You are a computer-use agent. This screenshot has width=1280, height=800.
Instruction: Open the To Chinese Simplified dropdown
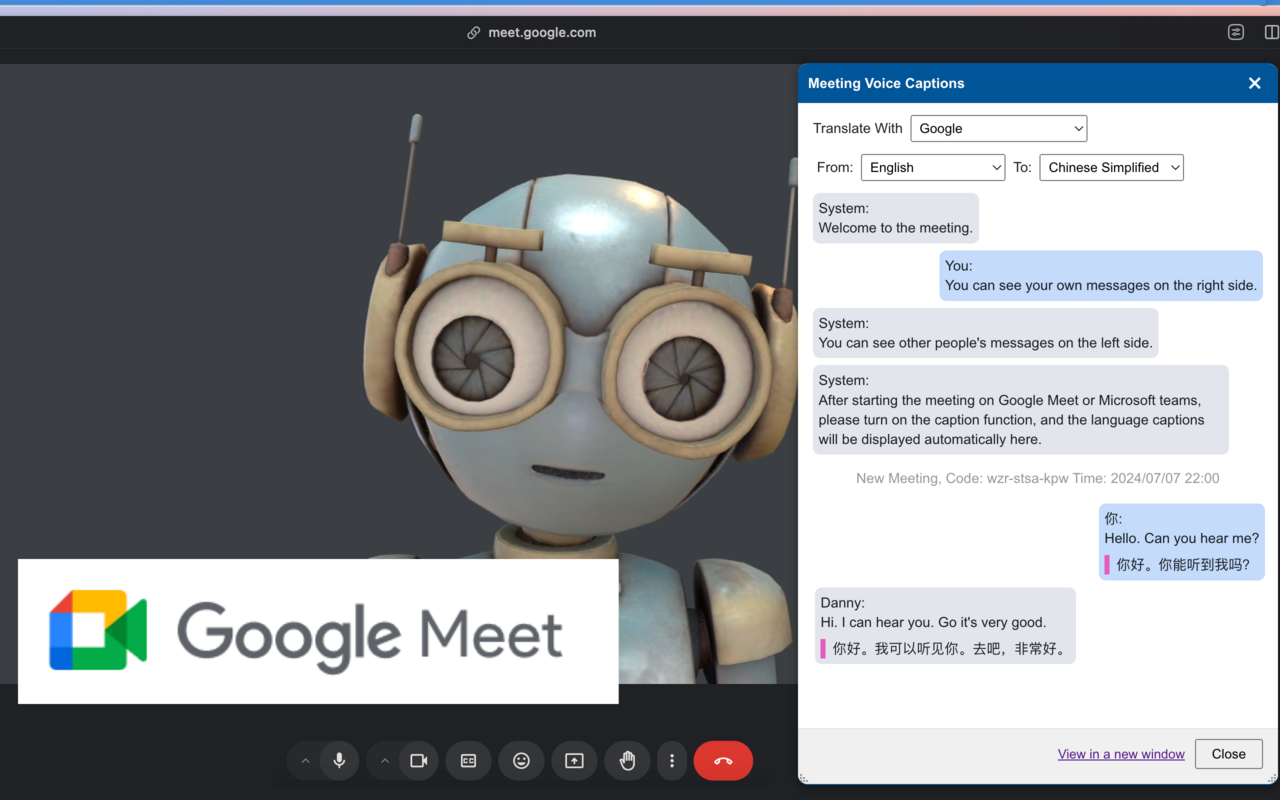[1111, 167]
